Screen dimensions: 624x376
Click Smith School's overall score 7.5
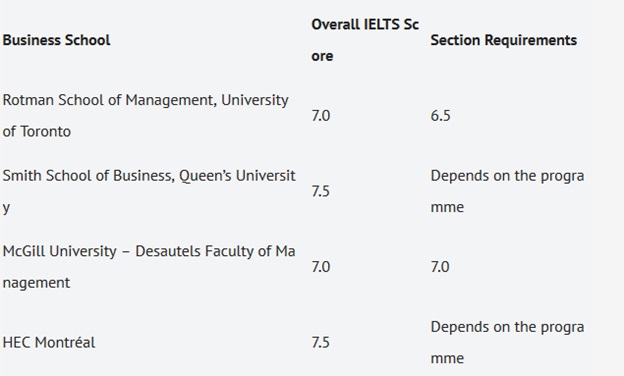click(321, 191)
